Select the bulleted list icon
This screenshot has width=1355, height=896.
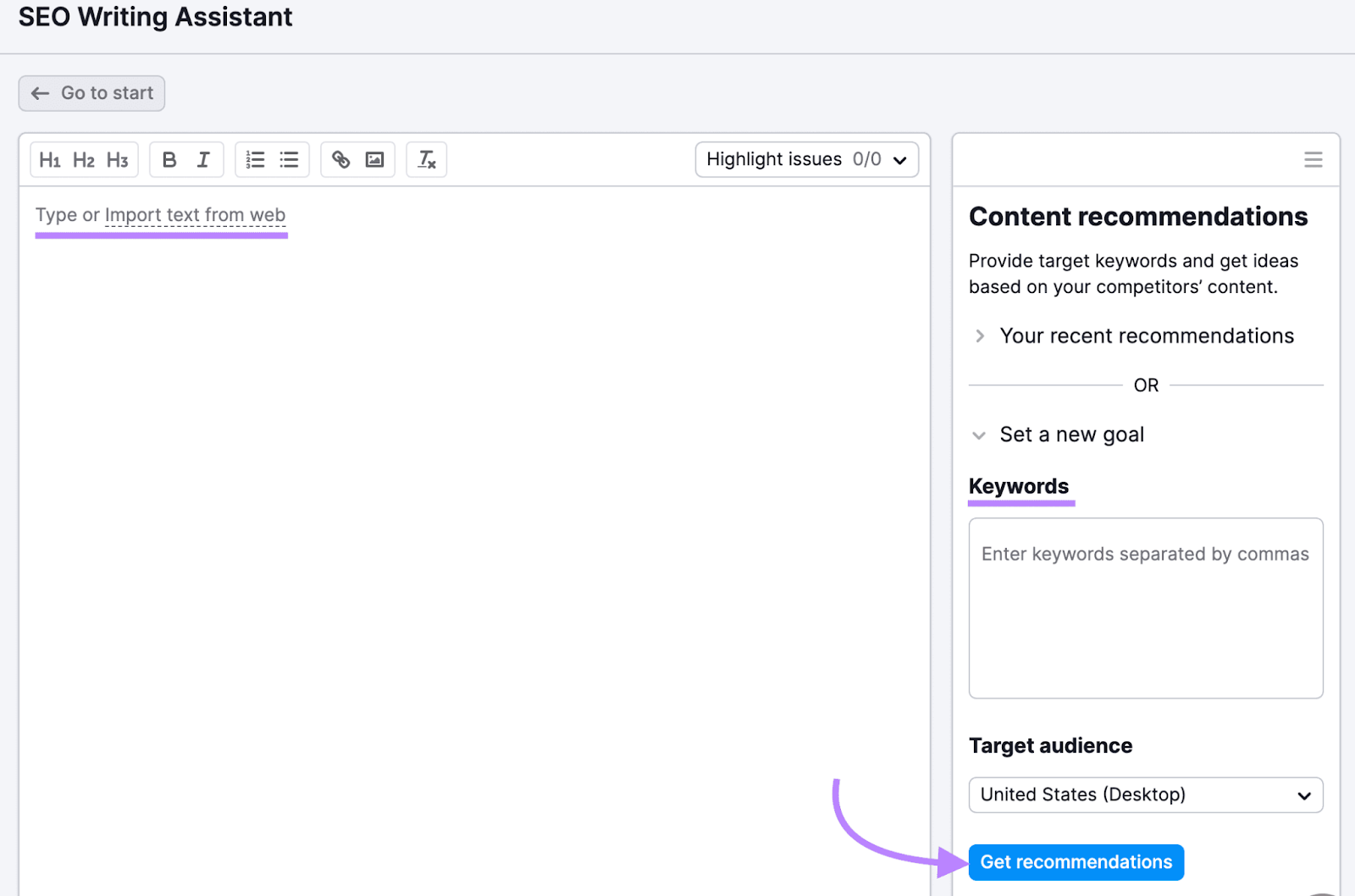[x=289, y=159]
